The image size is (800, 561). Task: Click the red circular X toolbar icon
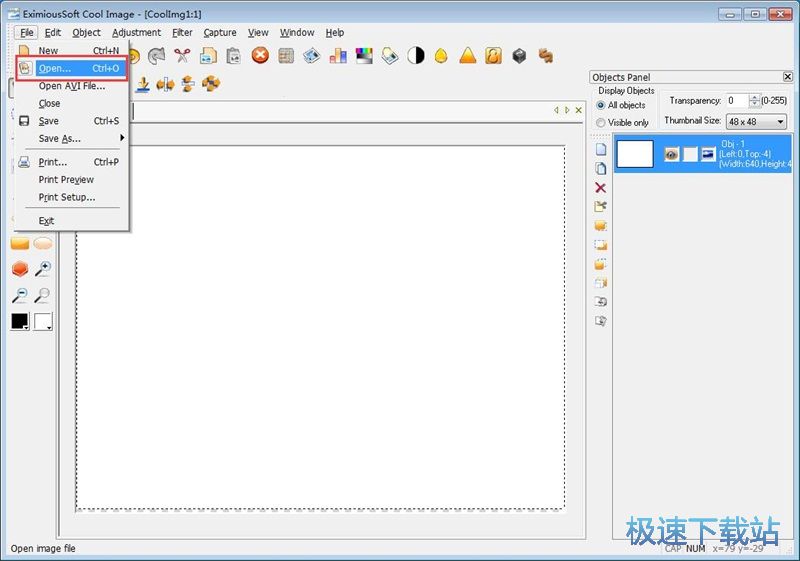260,56
